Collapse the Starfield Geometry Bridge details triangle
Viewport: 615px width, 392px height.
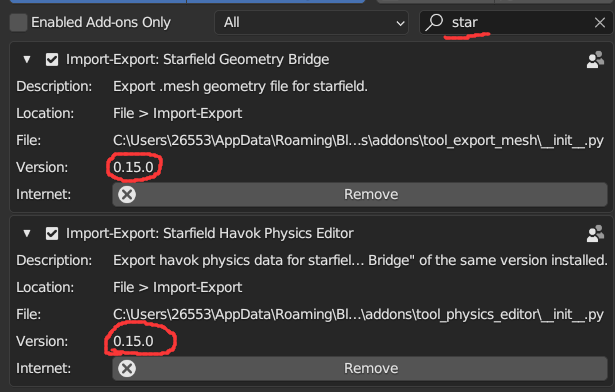tap(27, 60)
